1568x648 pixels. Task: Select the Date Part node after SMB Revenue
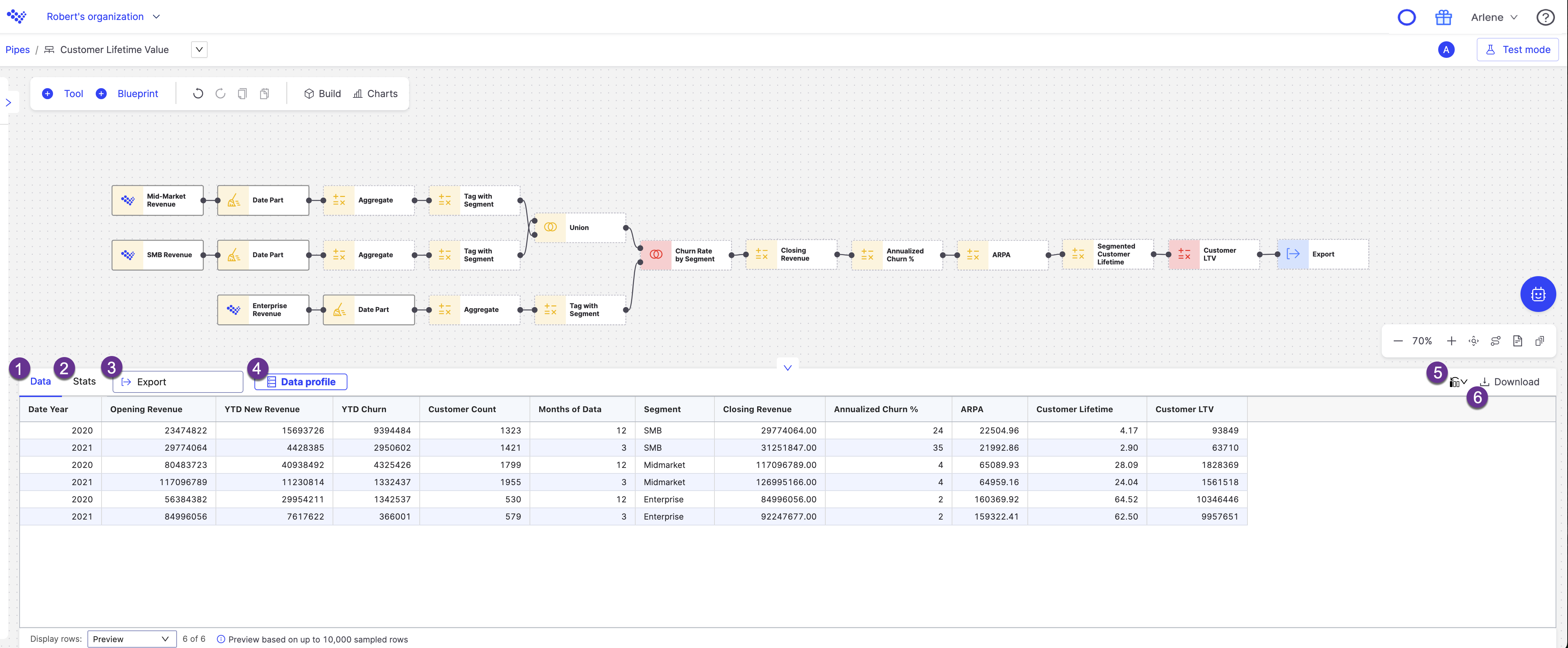click(263, 255)
